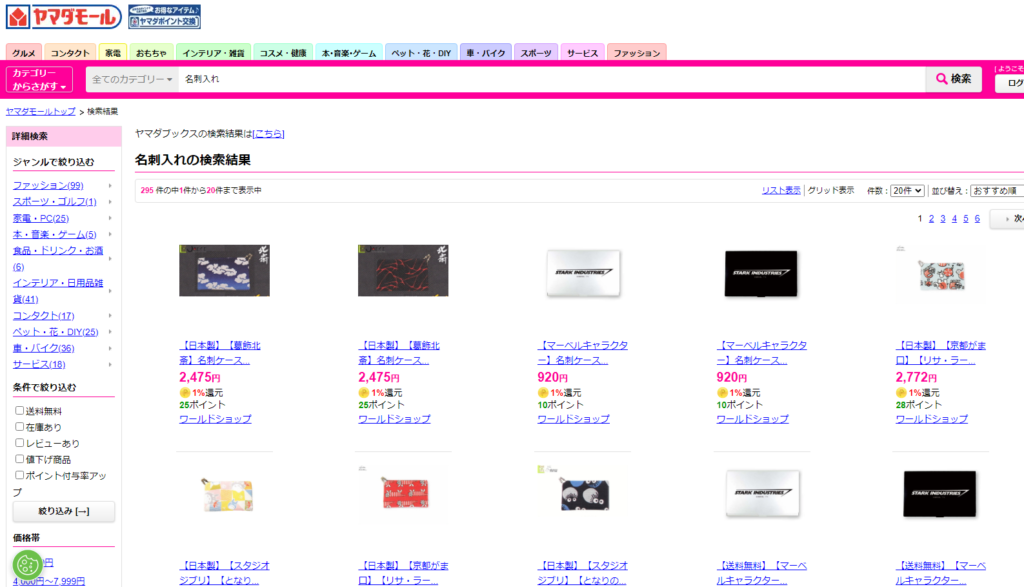Open the インテリア・雑貨 tab

click(x=213, y=53)
